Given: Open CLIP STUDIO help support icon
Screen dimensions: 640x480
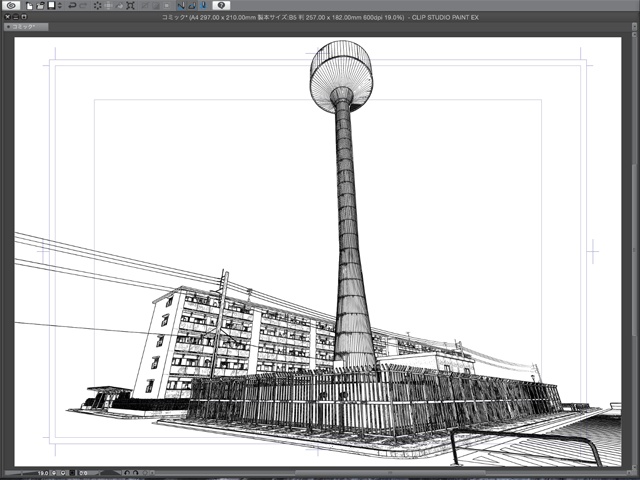Looking at the screenshot, I should (221, 5).
